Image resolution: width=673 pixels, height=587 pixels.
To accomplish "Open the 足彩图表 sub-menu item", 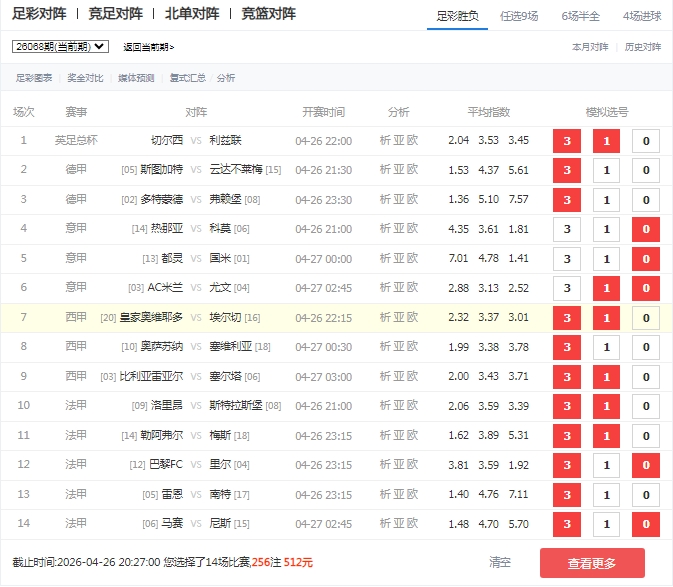I will pos(34,78).
